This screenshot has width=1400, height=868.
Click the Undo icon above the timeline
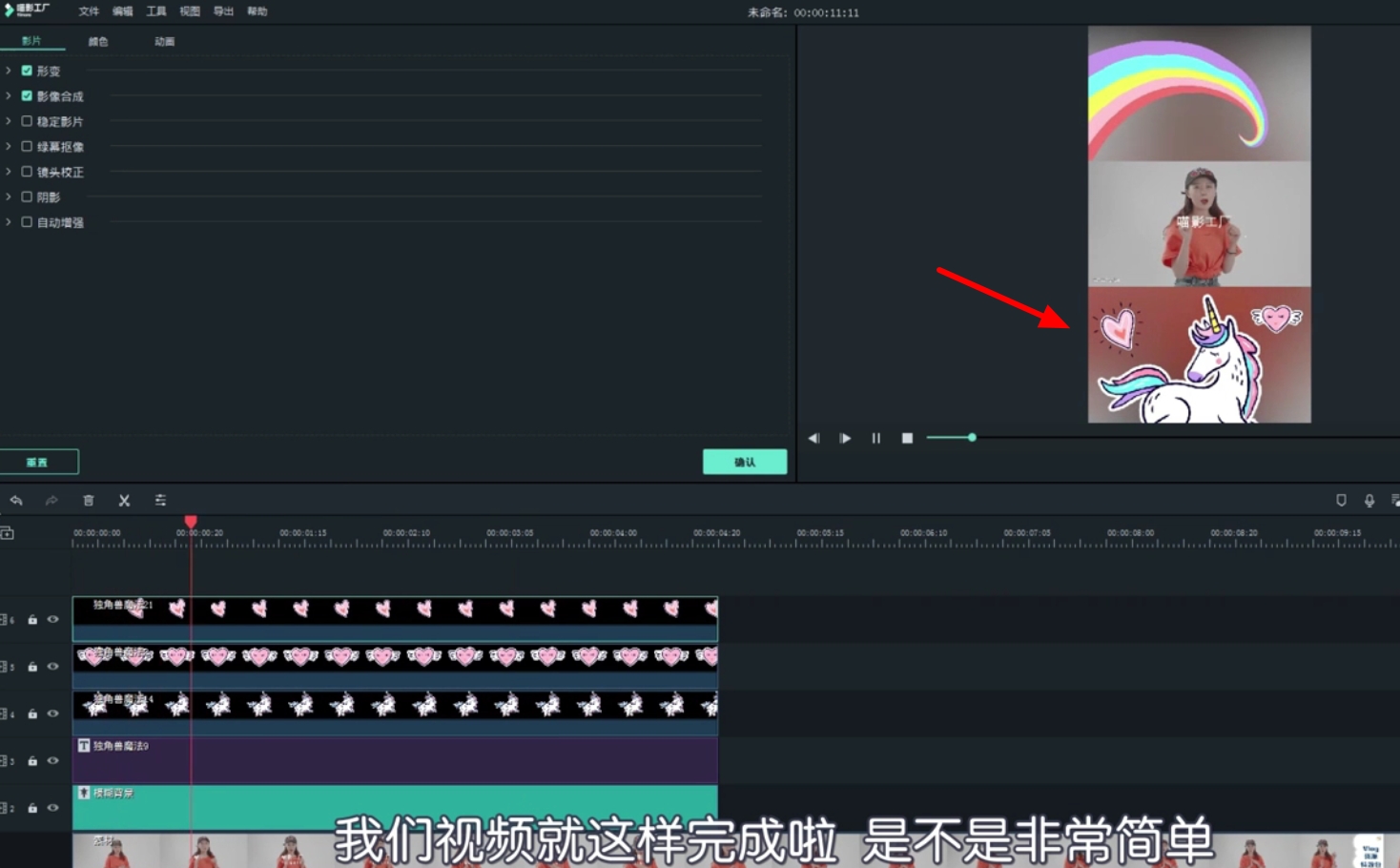tap(16, 500)
